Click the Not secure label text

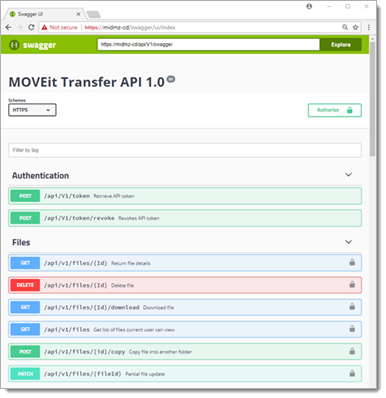pyautogui.click(x=63, y=27)
